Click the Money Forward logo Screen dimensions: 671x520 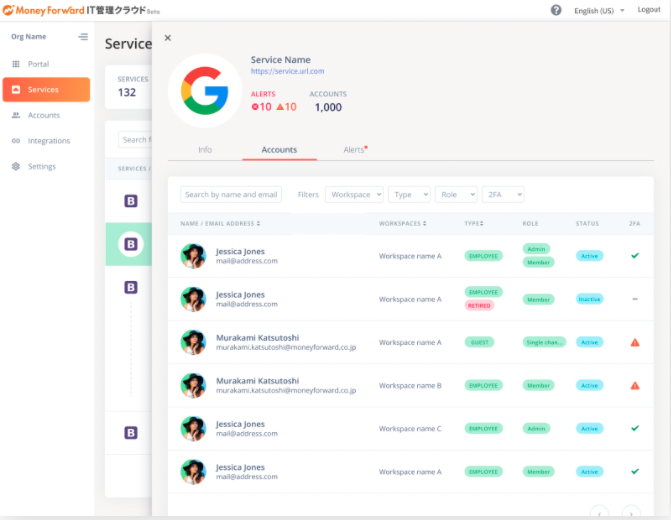(x=81, y=10)
